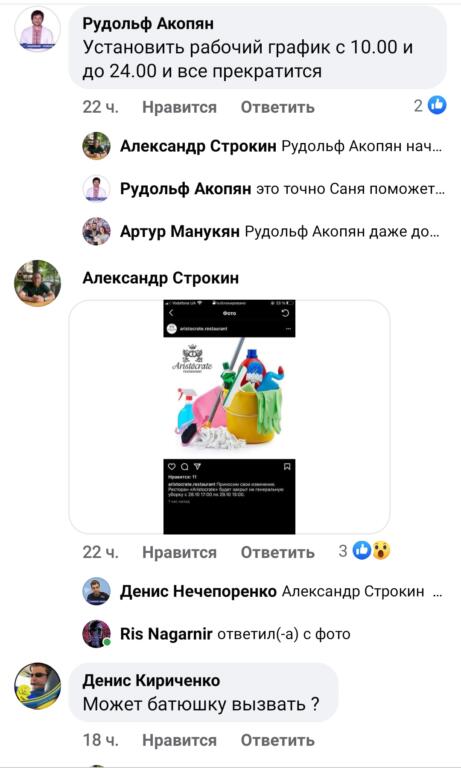Open Ris Nagarnir's avatar with online dot
Viewport: 461px width, 768px height.
point(96,634)
